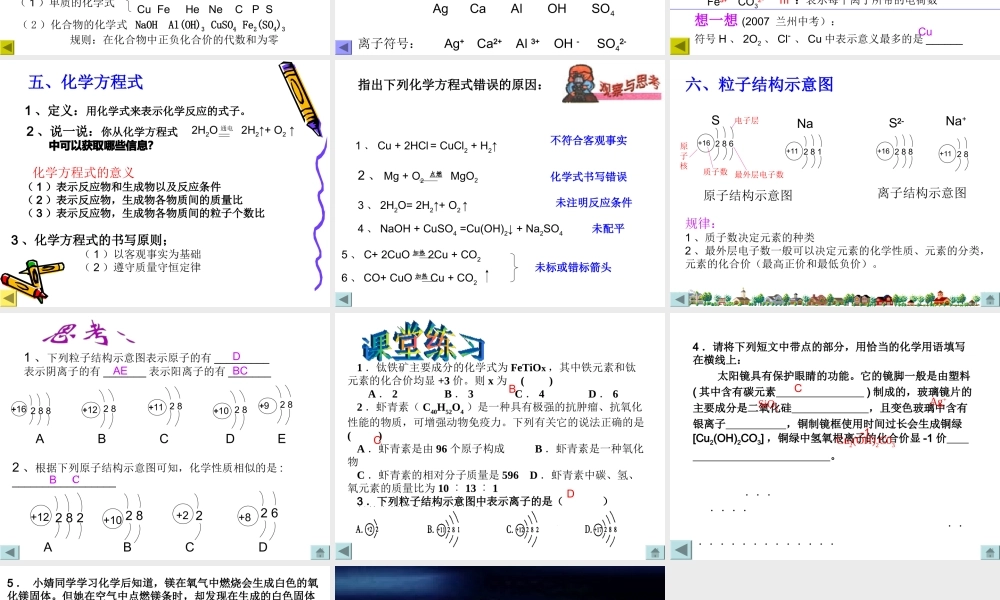Click answer 未标或错标箭头
Viewport: 1000px width, 600px height.
tap(573, 267)
